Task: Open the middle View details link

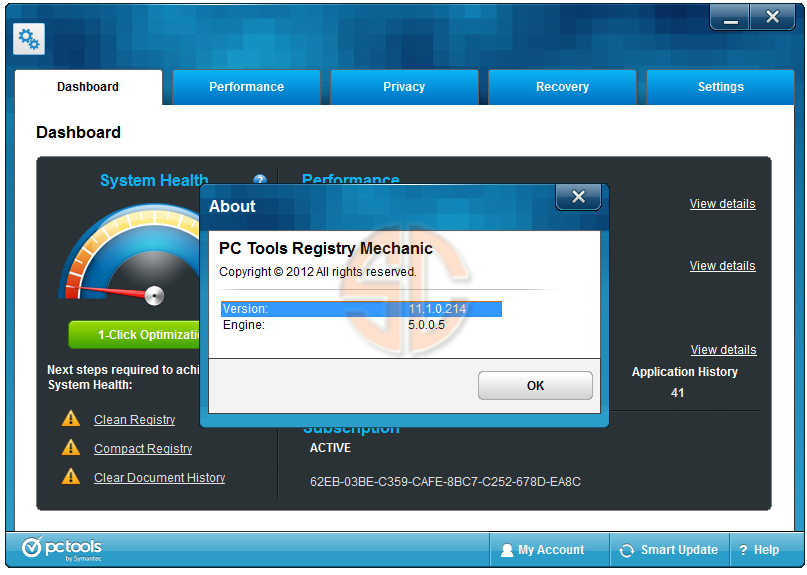Action: (x=723, y=266)
